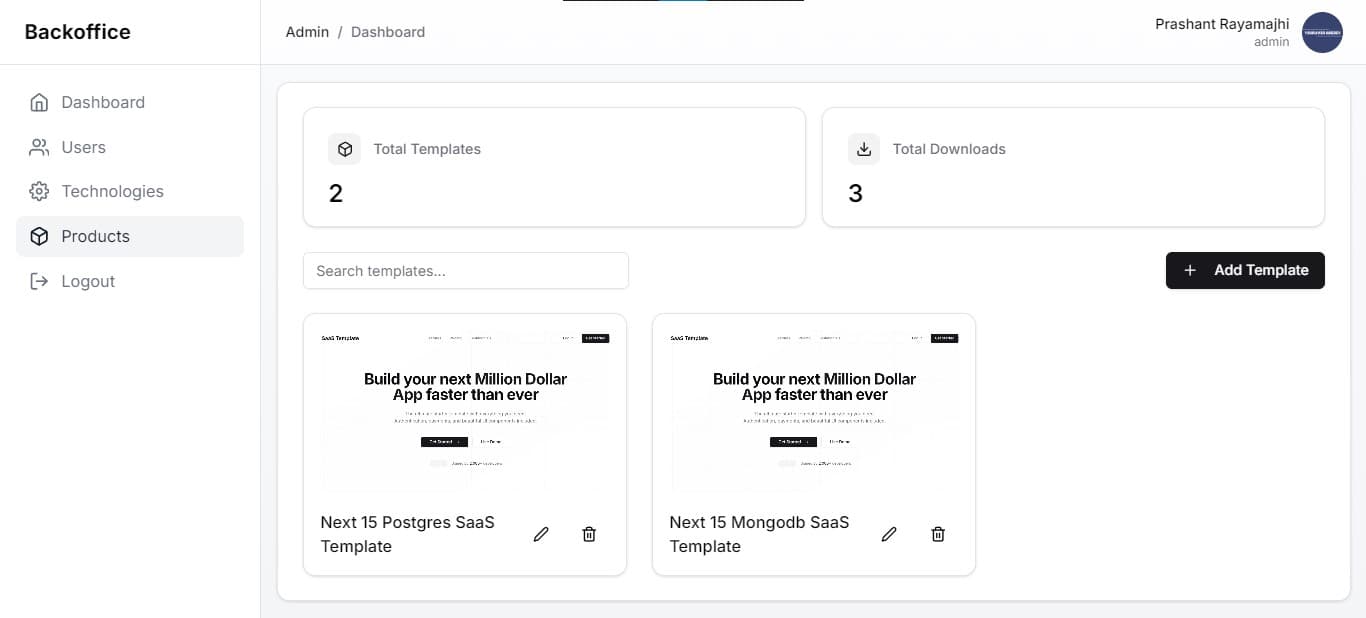Click the Total Templates package icon
The image size is (1366, 618).
345,148
